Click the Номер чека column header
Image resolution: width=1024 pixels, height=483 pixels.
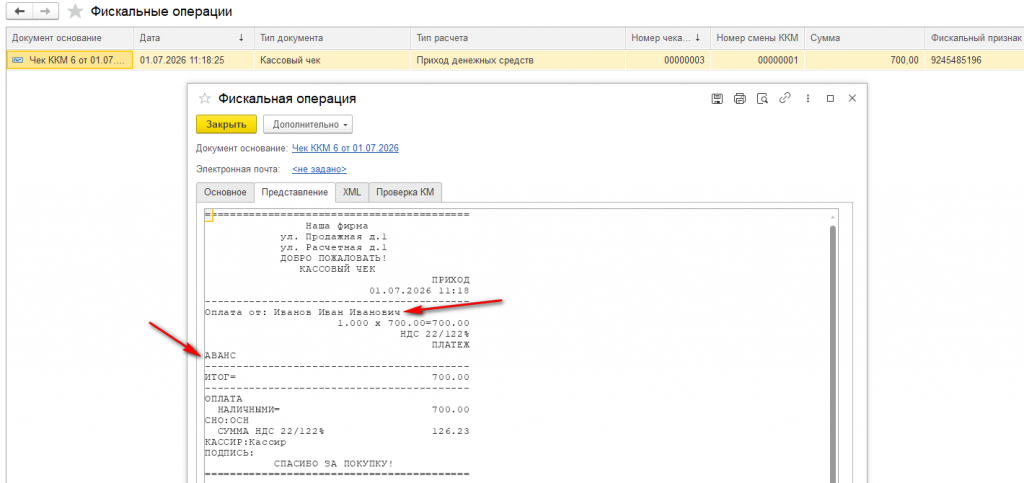click(x=667, y=38)
